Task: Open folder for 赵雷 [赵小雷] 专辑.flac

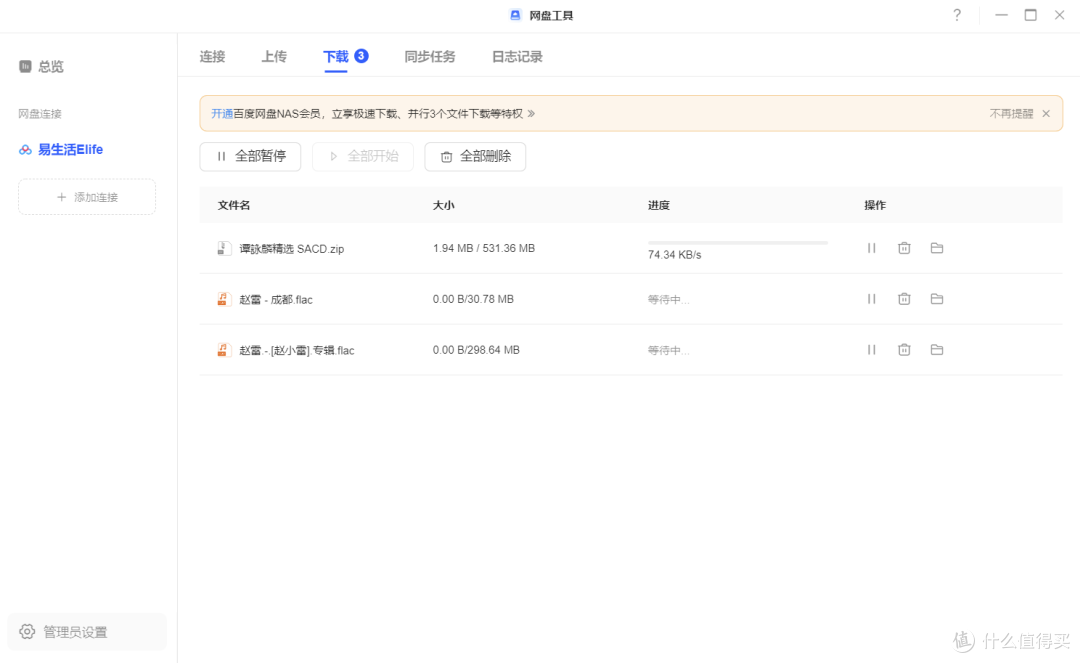Action: pos(937,350)
